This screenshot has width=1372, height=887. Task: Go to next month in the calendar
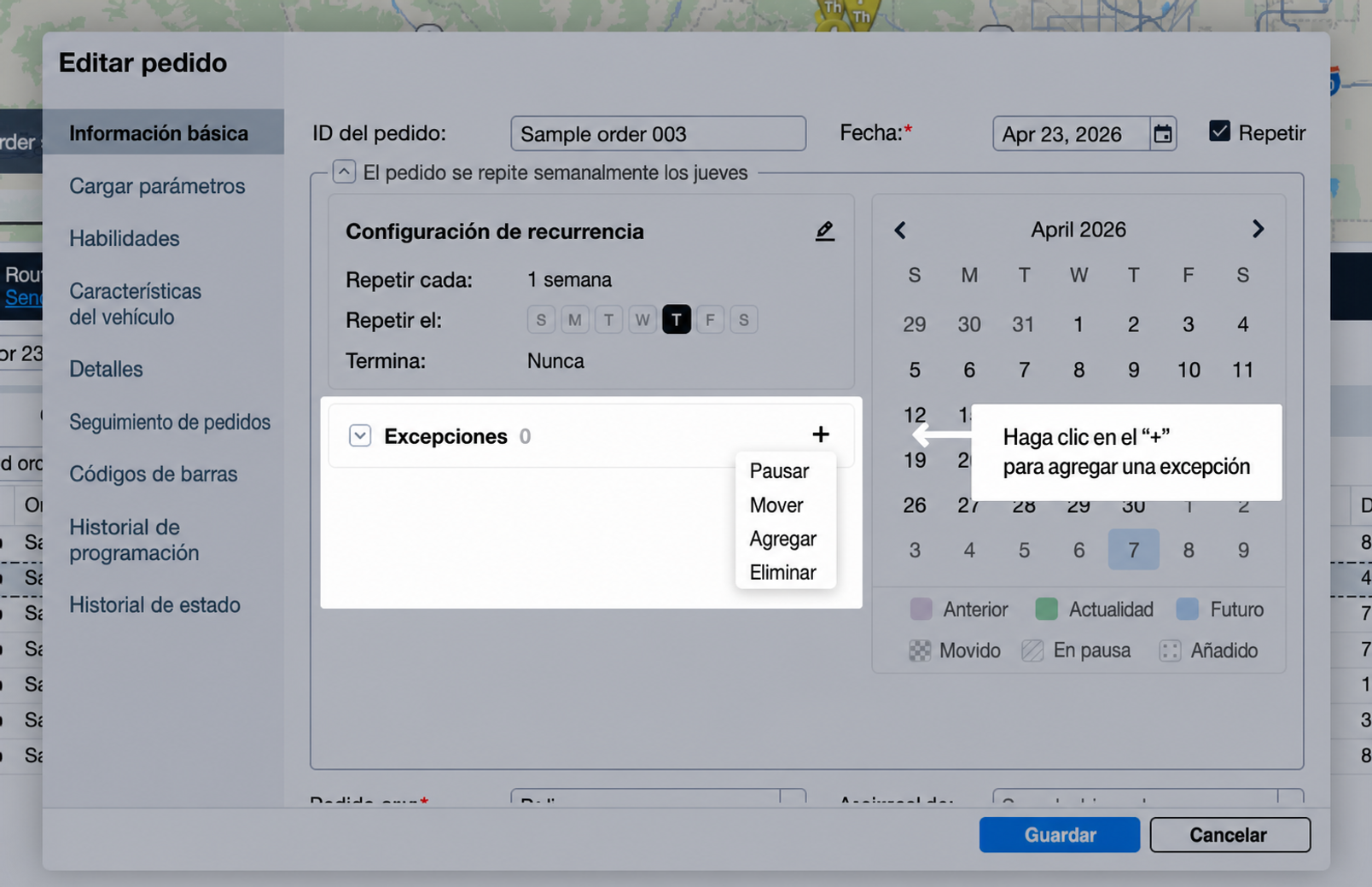[1258, 229]
